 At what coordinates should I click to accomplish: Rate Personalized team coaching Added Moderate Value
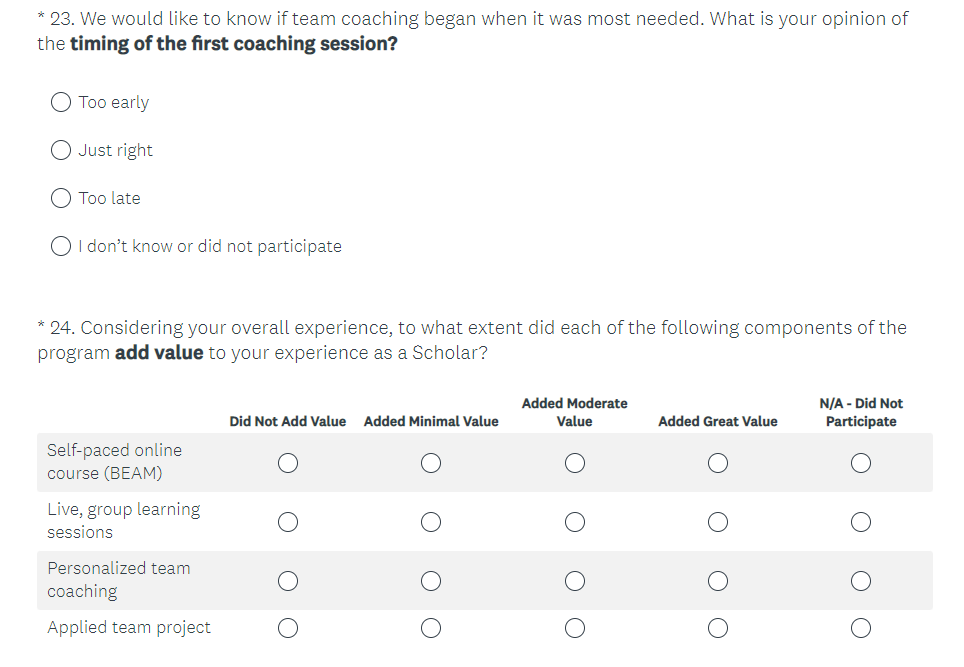point(574,581)
